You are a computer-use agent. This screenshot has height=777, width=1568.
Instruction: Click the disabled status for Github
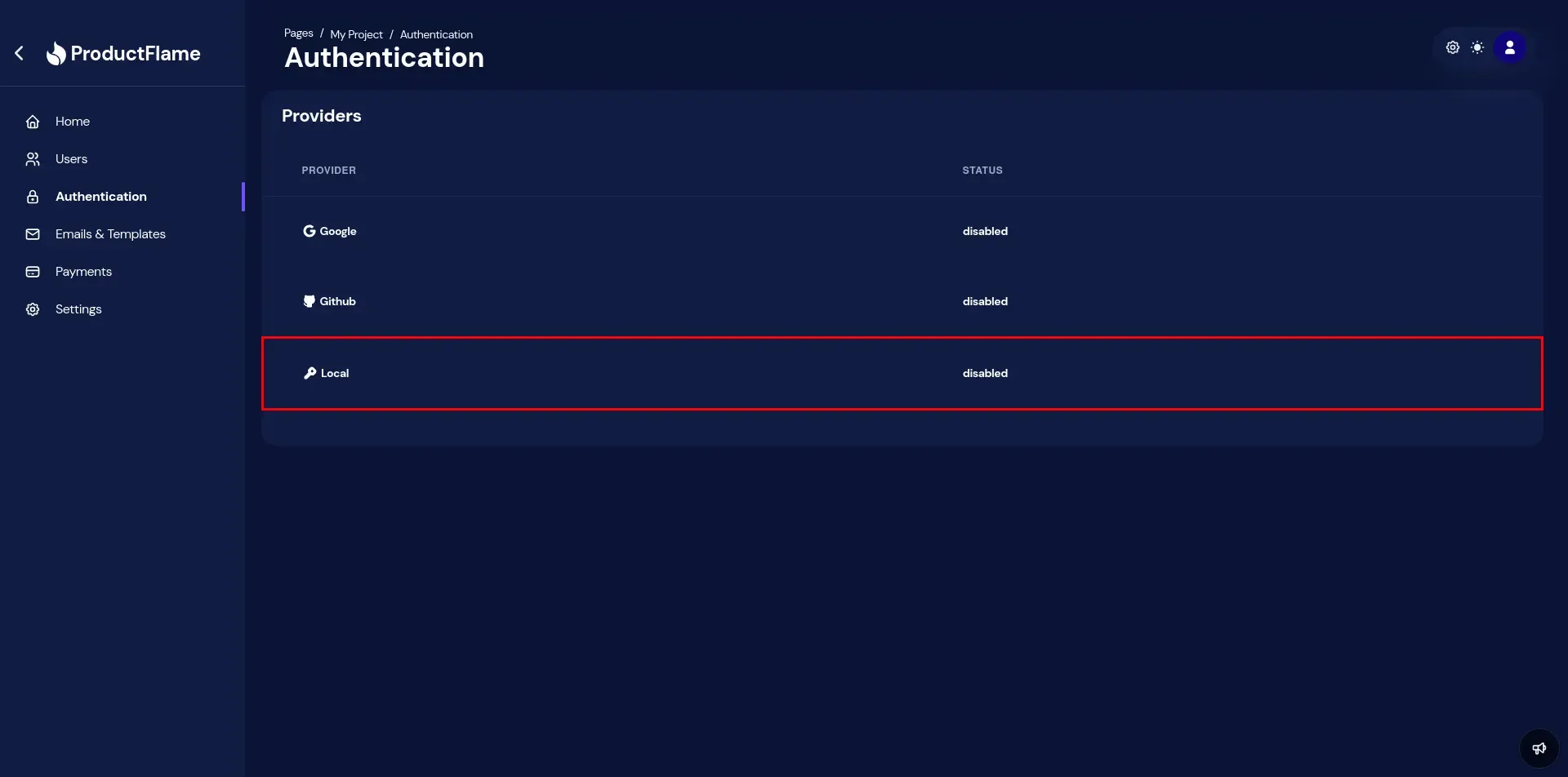click(x=985, y=302)
